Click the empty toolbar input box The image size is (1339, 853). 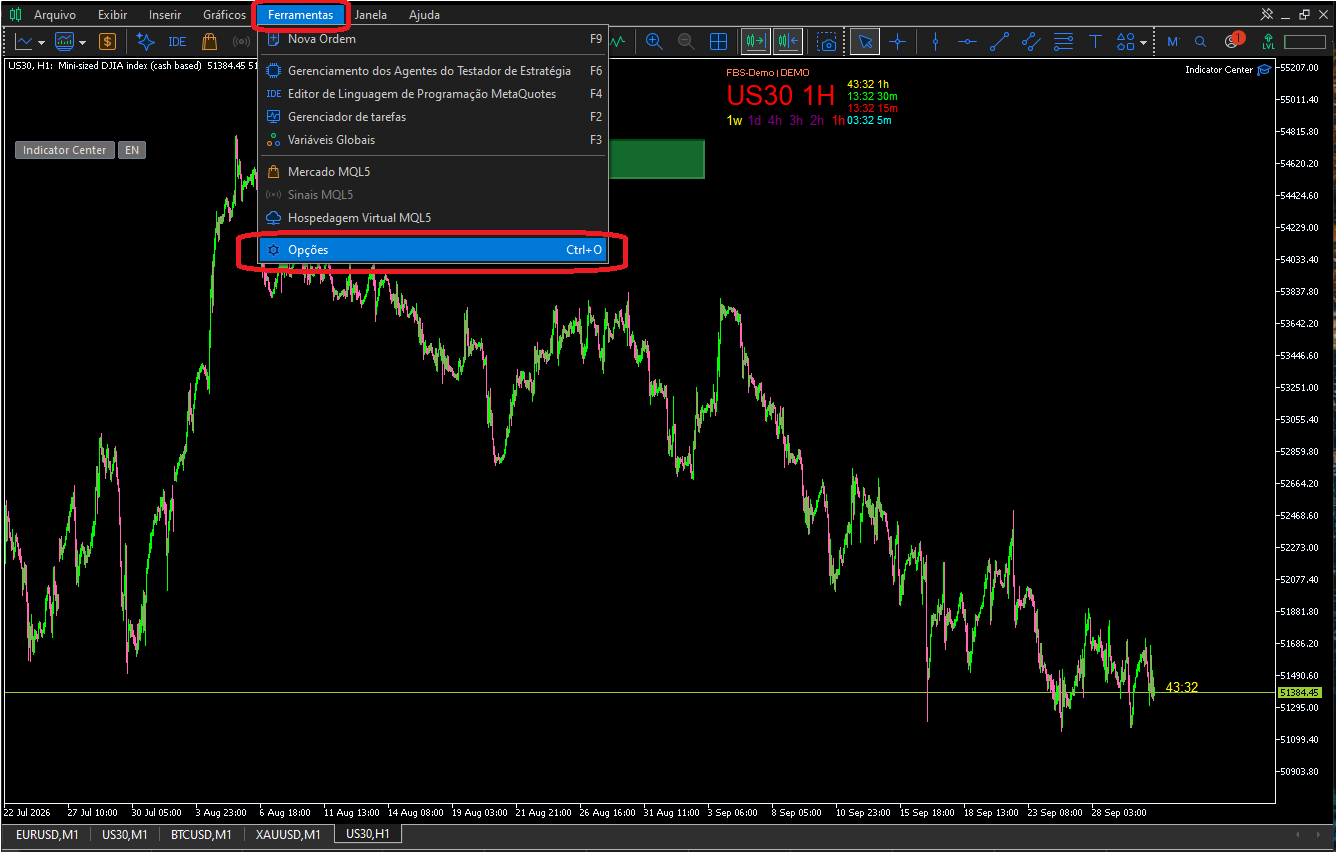[1304, 42]
